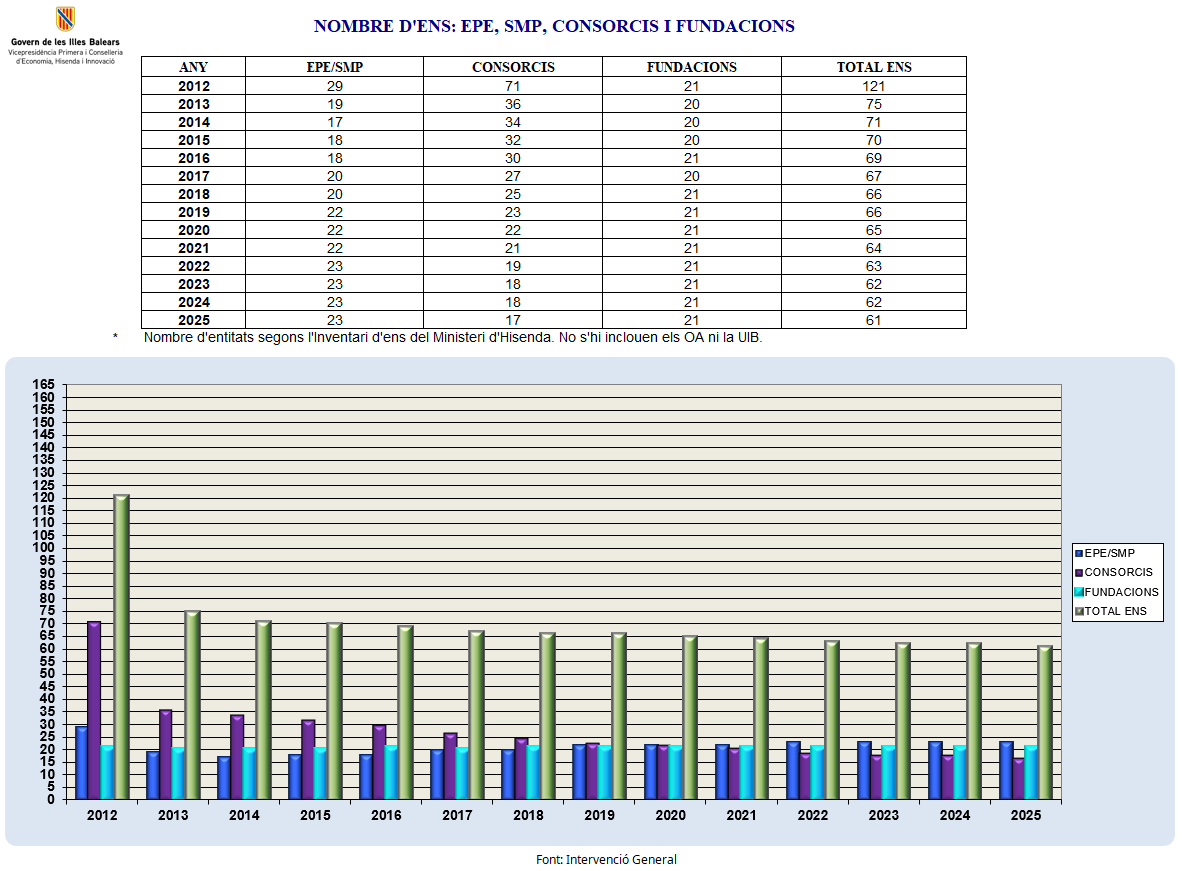Select the title NOMBRE D'ENS heading
Image resolution: width=1182 pixels, height=871 pixels.
pos(554,26)
